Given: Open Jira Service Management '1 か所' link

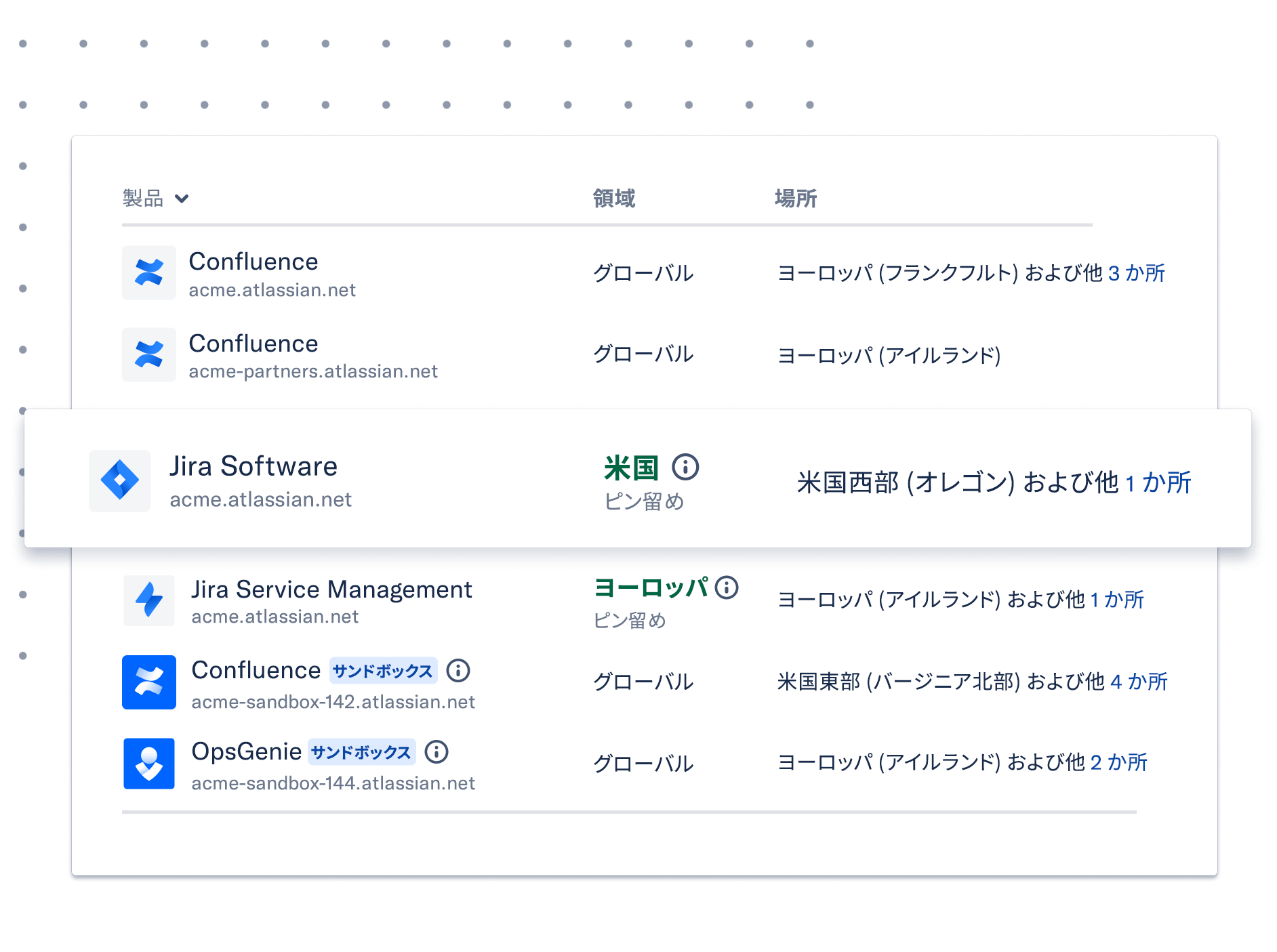Looking at the screenshot, I should point(1117,600).
